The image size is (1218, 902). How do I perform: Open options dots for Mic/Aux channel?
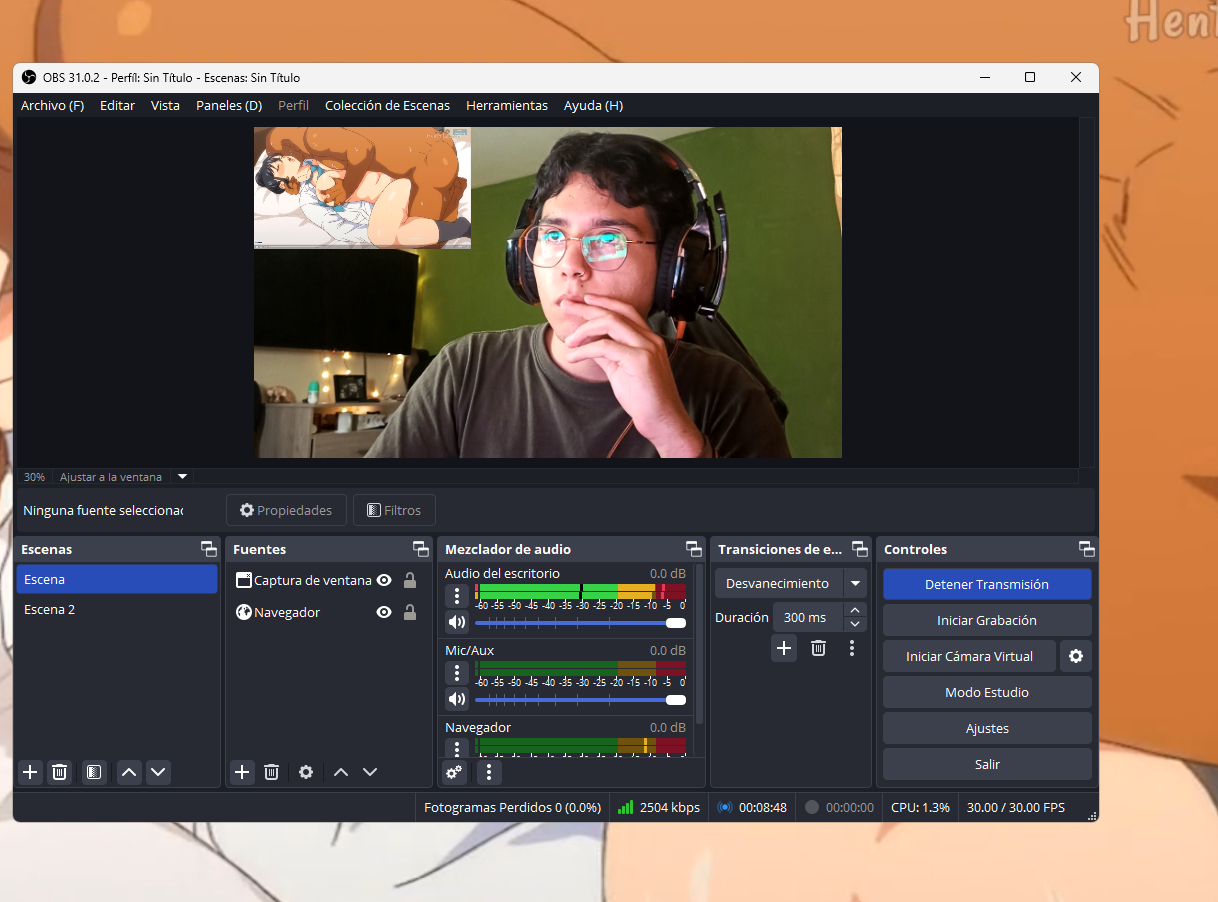tap(457, 673)
